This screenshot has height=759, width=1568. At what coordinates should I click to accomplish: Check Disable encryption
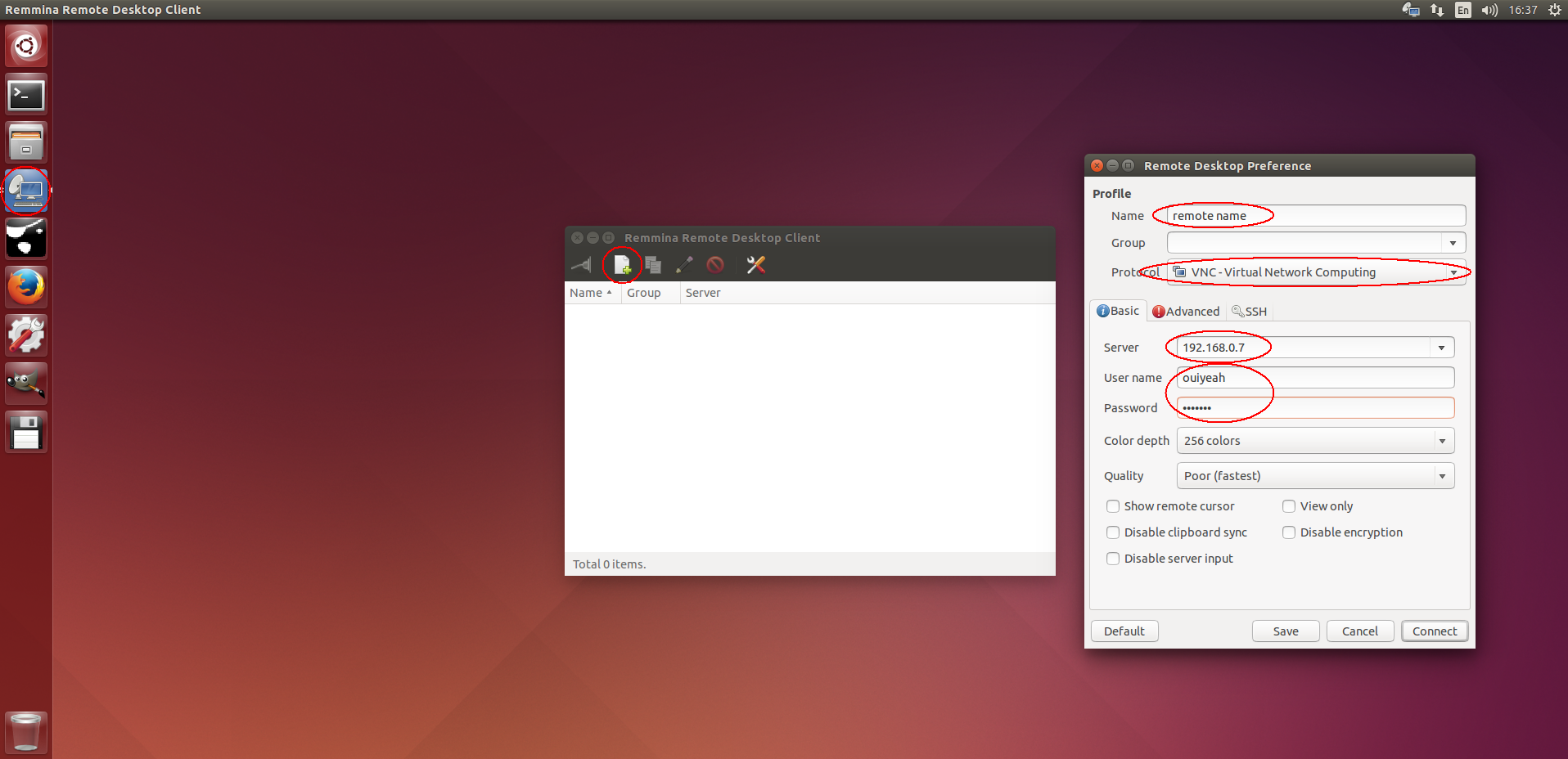point(1289,532)
